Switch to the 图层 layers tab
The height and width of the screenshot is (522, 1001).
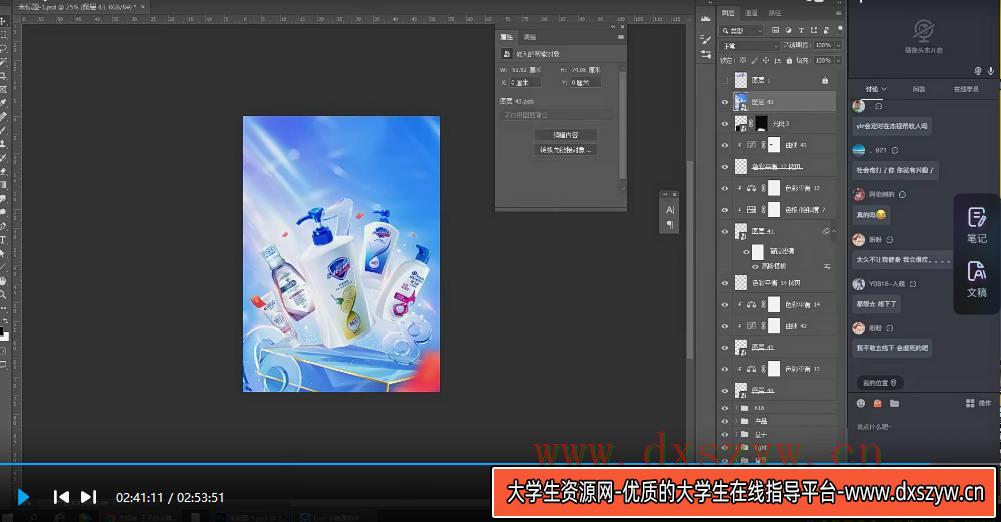(728, 13)
